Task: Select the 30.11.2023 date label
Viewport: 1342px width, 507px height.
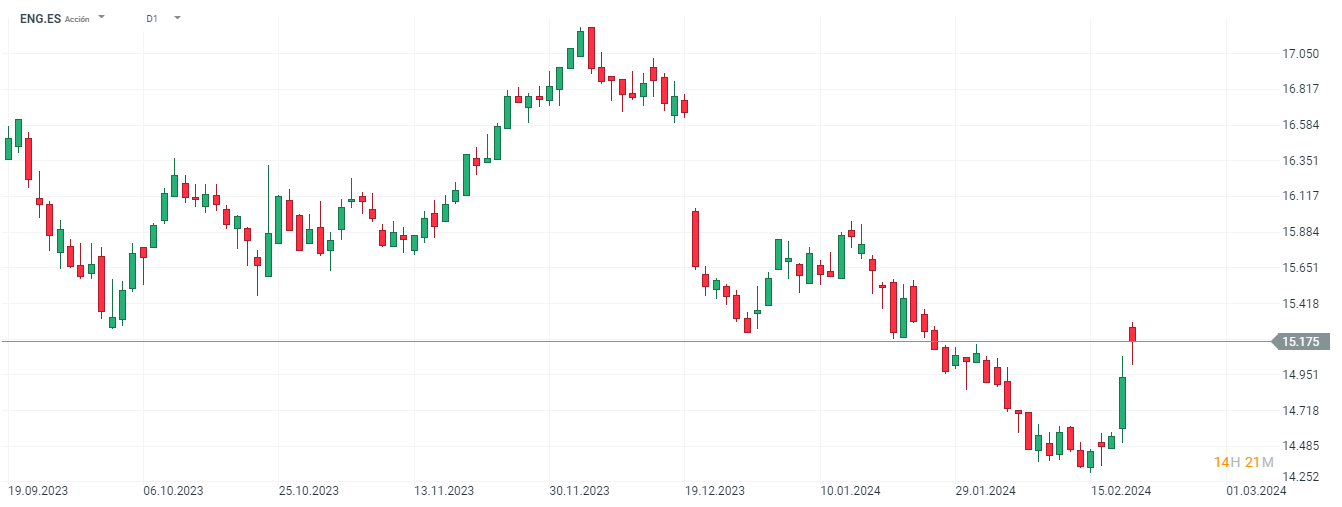Action: 579,490
